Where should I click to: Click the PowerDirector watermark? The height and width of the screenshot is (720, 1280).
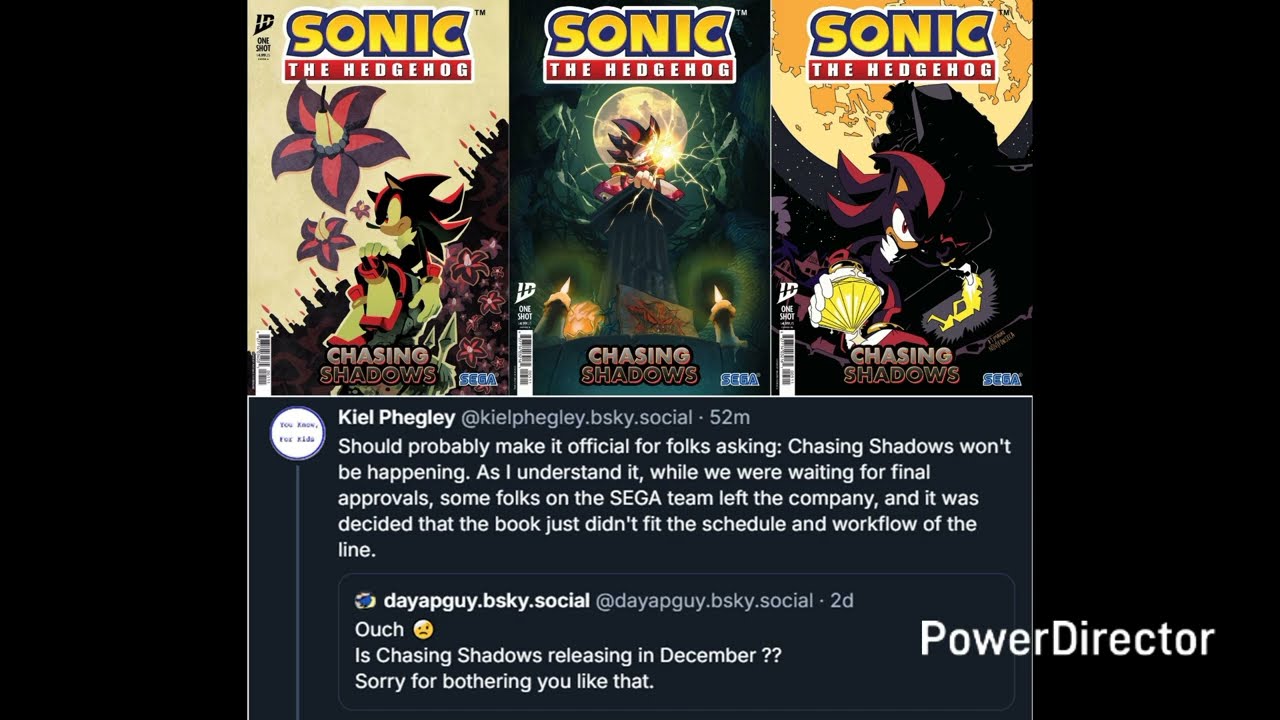click(x=1067, y=639)
